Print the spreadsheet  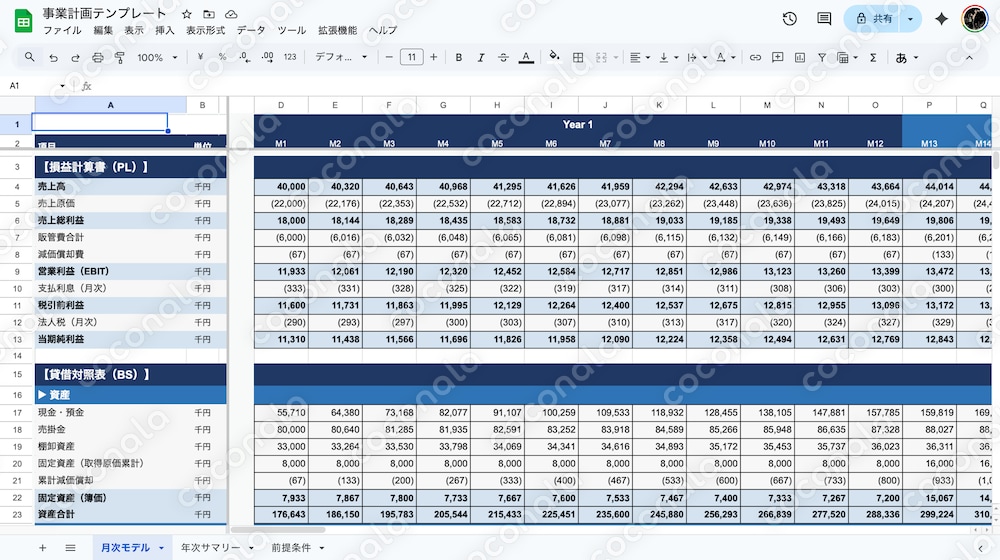[98, 57]
